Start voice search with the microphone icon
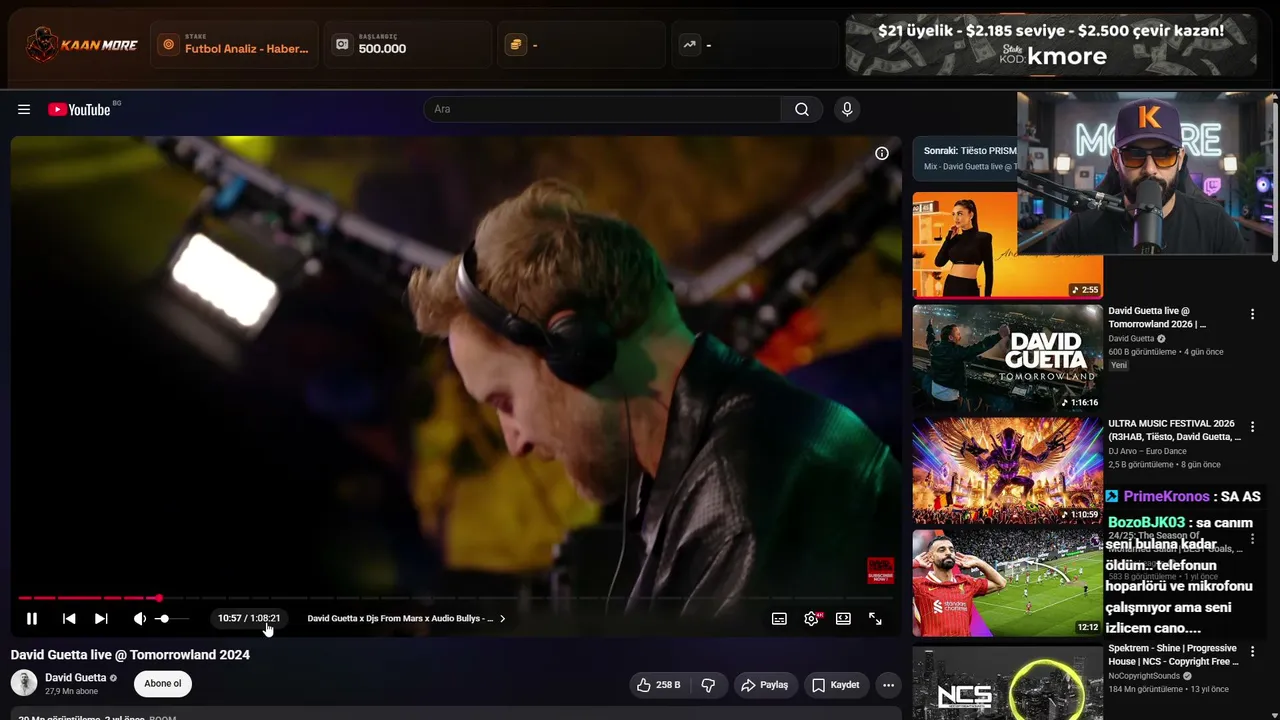The width and height of the screenshot is (1280, 720). click(x=847, y=109)
